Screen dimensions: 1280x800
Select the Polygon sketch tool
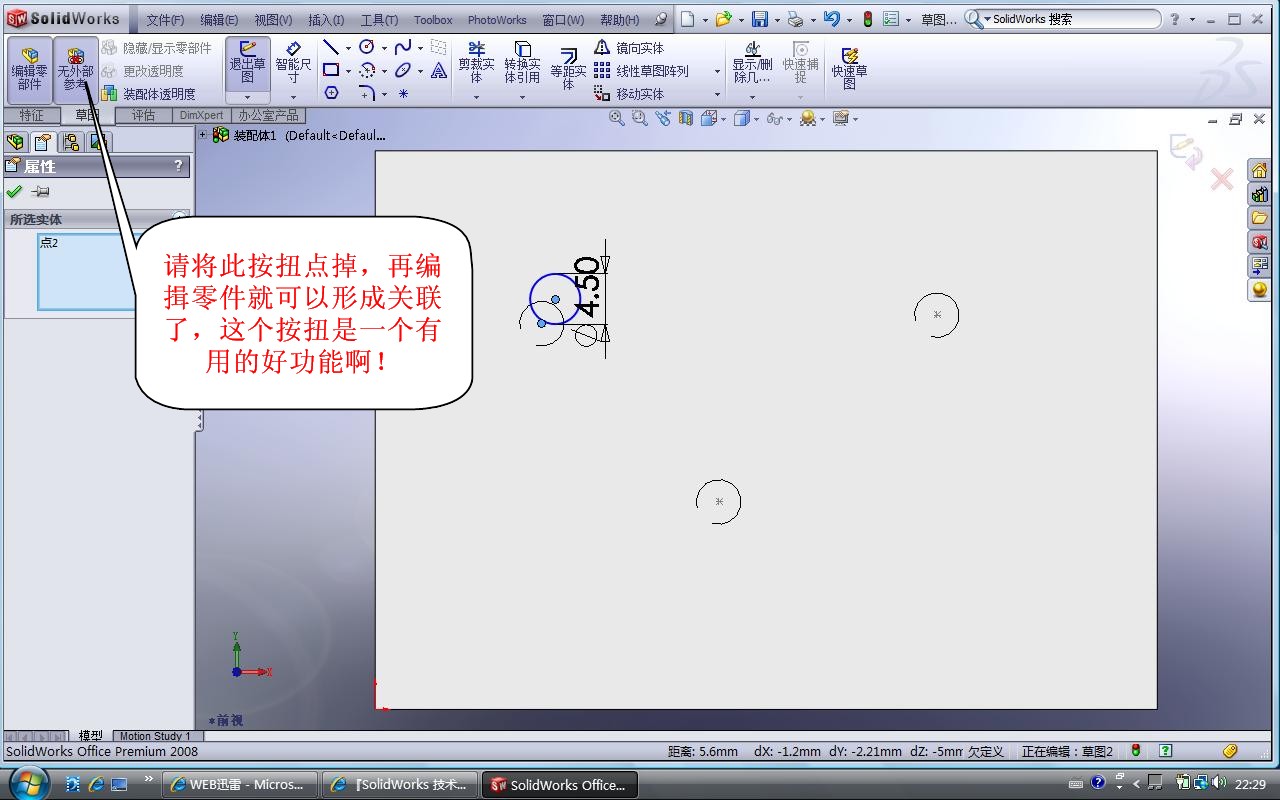pos(331,93)
